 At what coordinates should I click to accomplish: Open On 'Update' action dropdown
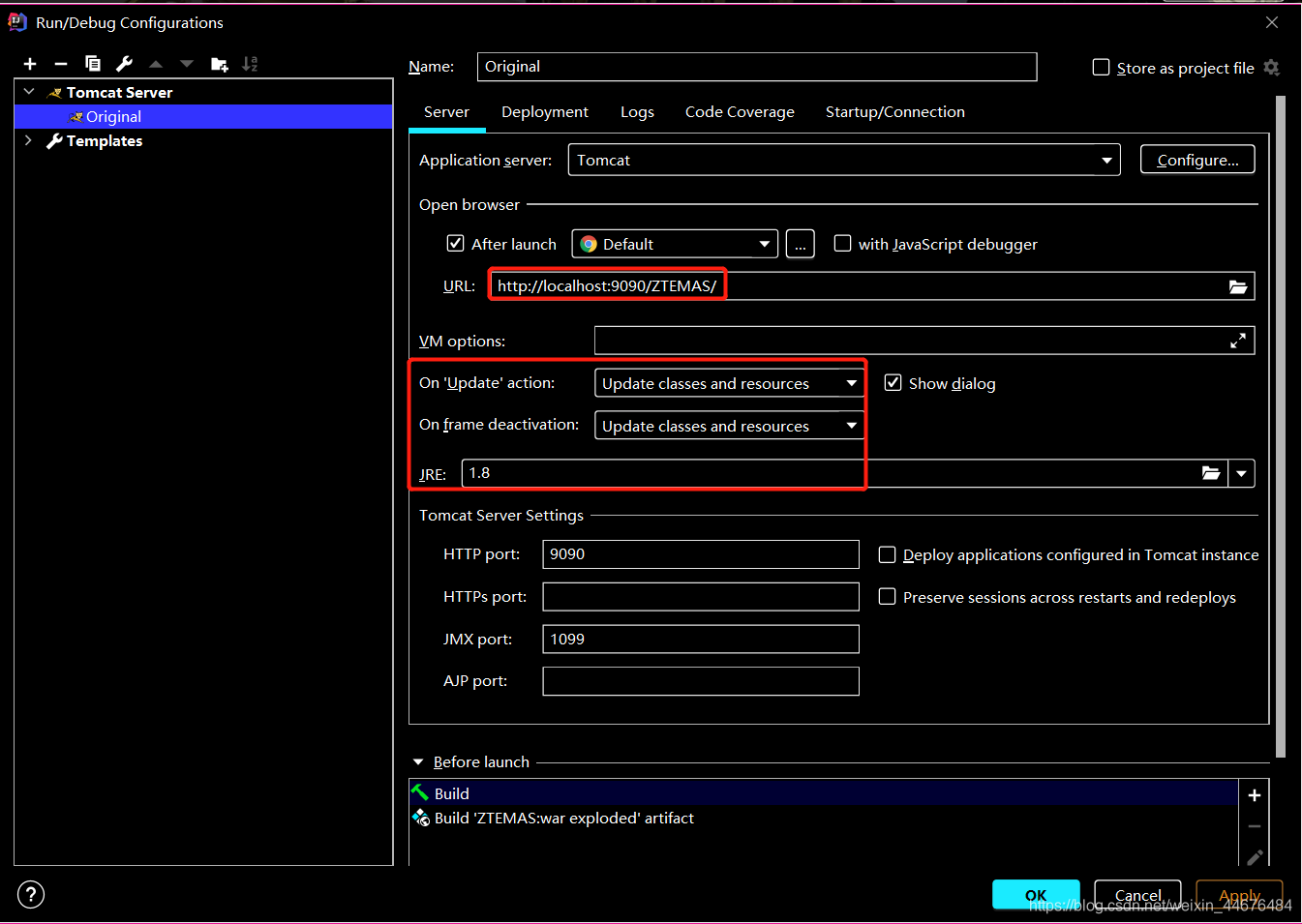(x=730, y=383)
